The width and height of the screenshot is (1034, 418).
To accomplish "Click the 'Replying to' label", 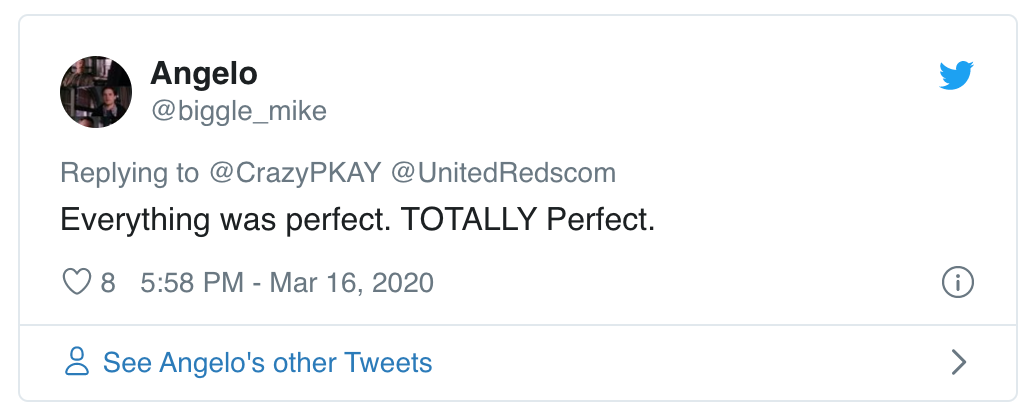I will [x=130, y=173].
